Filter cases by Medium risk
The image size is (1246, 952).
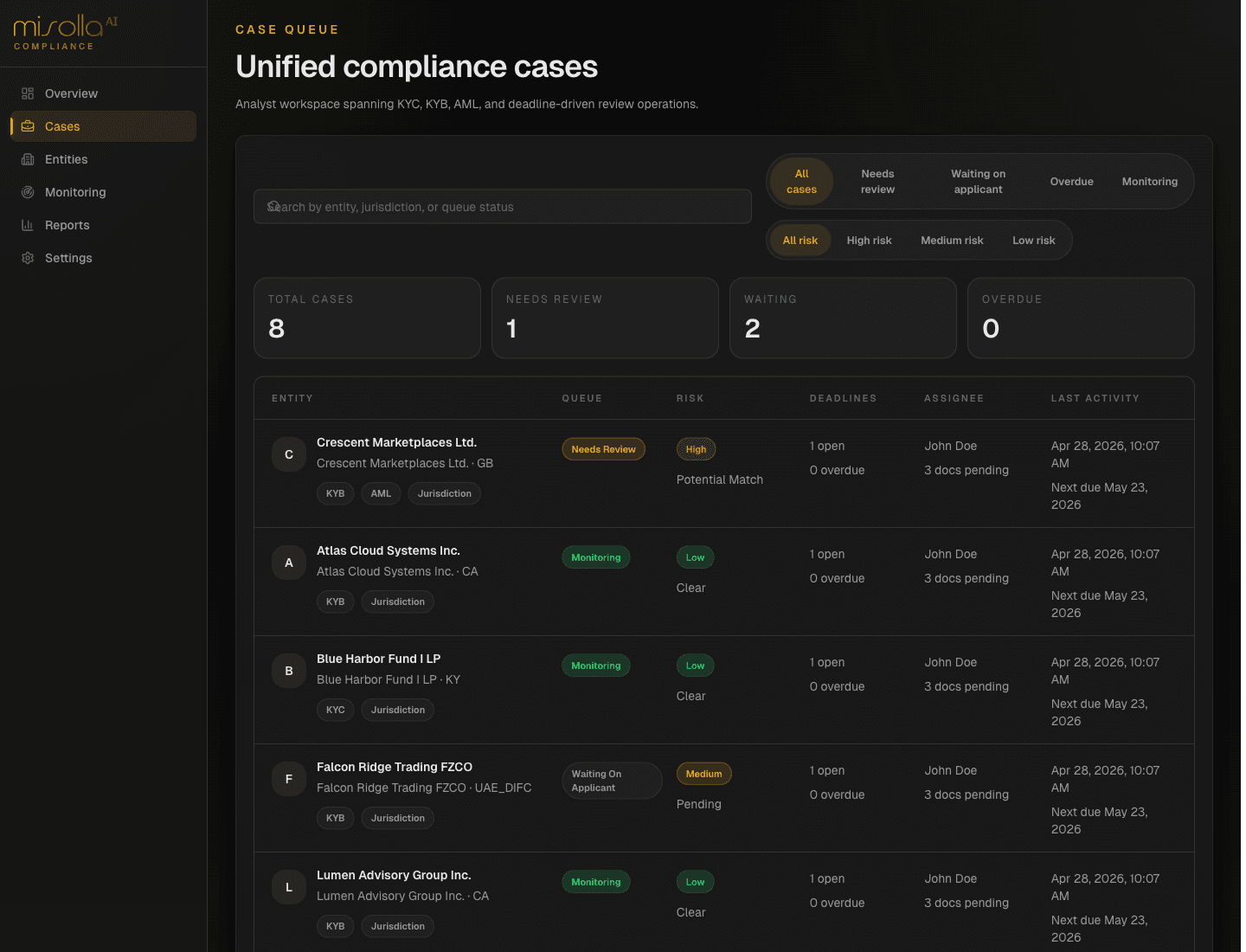pyautogui.click(x=952, y=241)
